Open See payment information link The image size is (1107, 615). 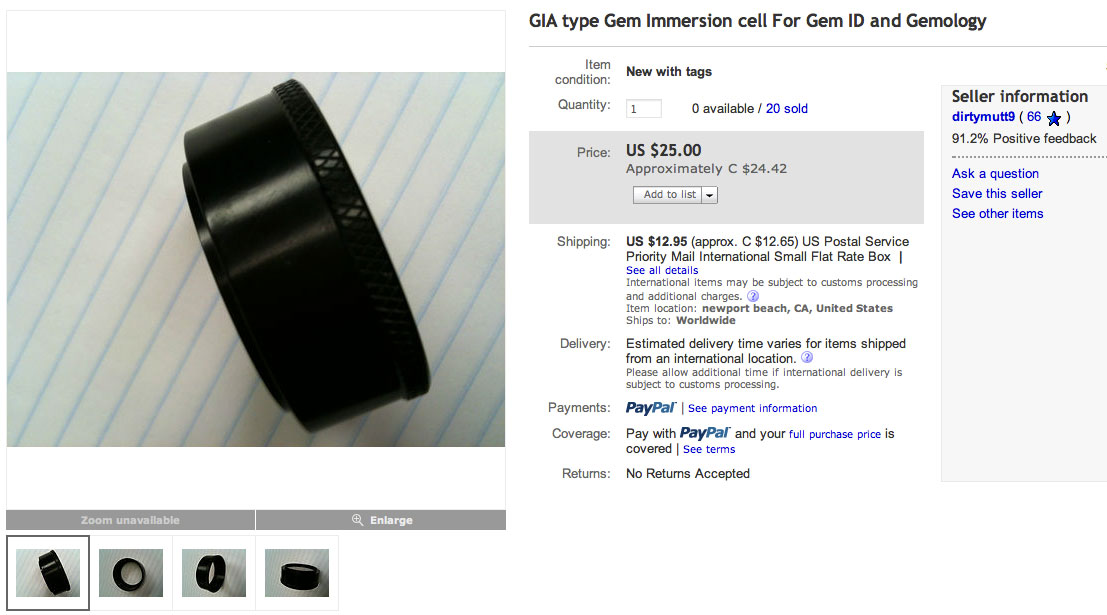(752, 408)
